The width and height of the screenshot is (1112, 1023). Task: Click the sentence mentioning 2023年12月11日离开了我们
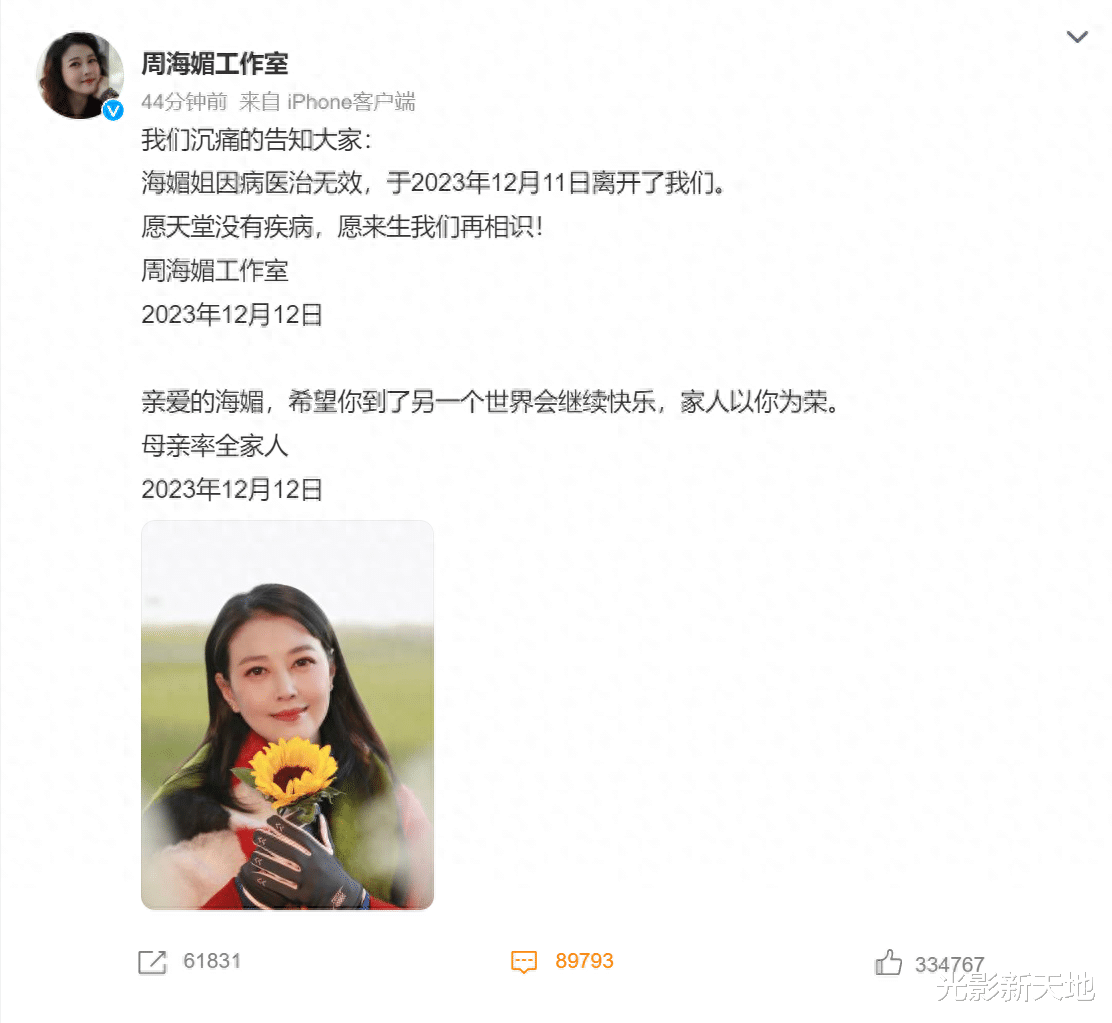433,183
